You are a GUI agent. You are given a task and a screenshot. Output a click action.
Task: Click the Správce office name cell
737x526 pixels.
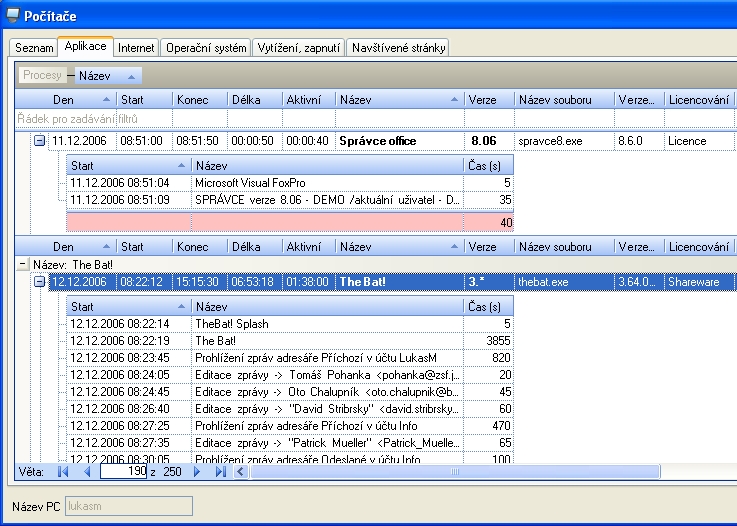[400, 141]
